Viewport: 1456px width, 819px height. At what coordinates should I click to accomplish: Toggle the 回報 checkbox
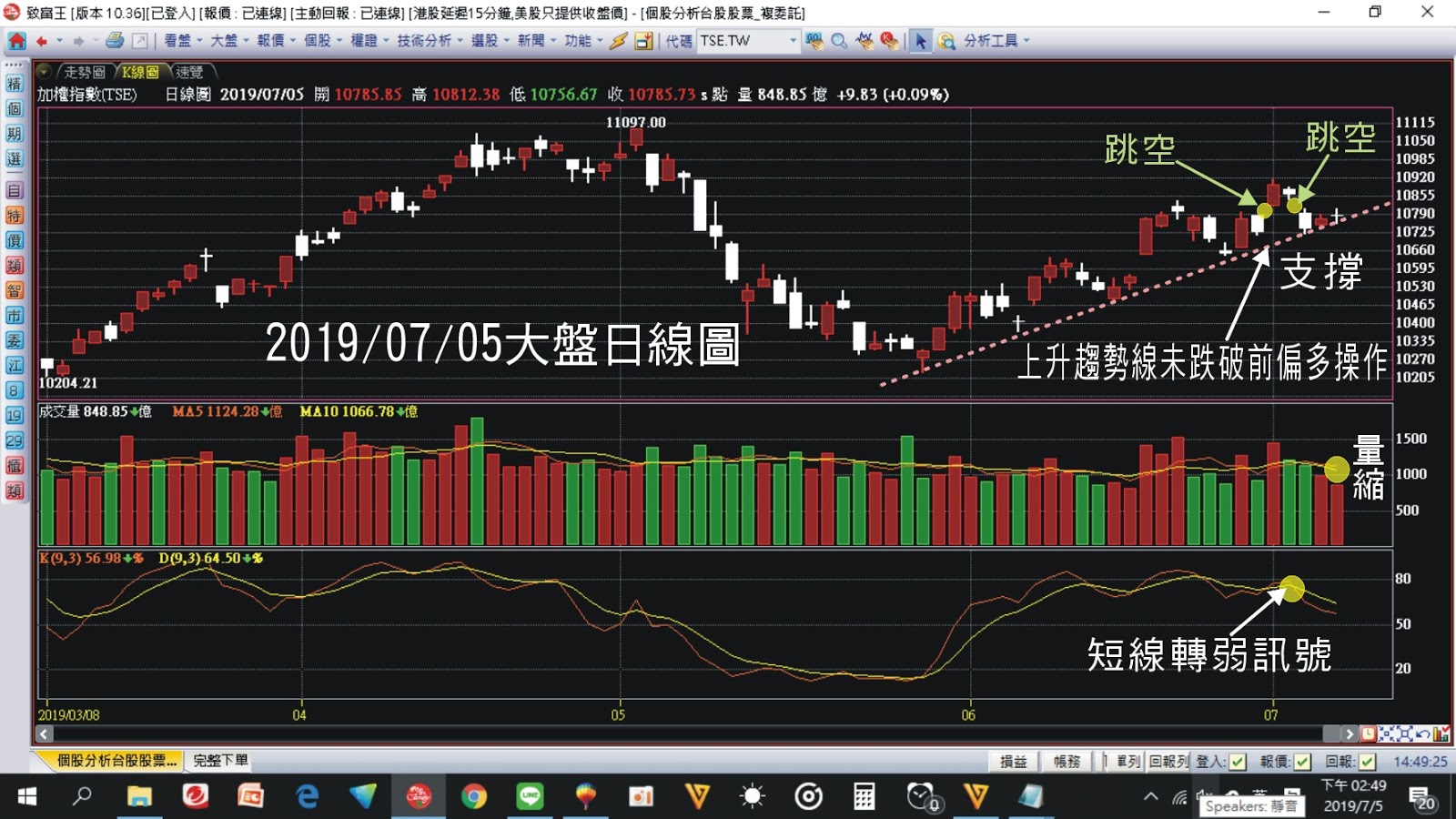coord(1367,762)
